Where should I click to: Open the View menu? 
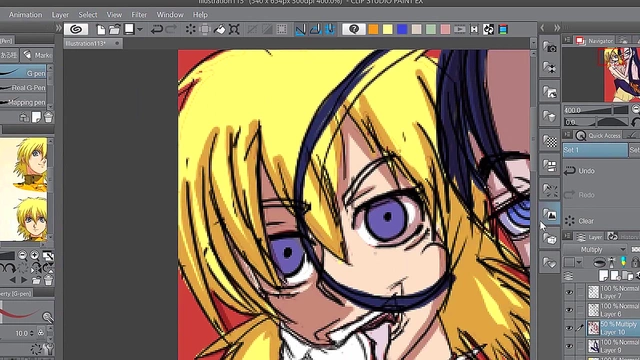tap(114, 15)
